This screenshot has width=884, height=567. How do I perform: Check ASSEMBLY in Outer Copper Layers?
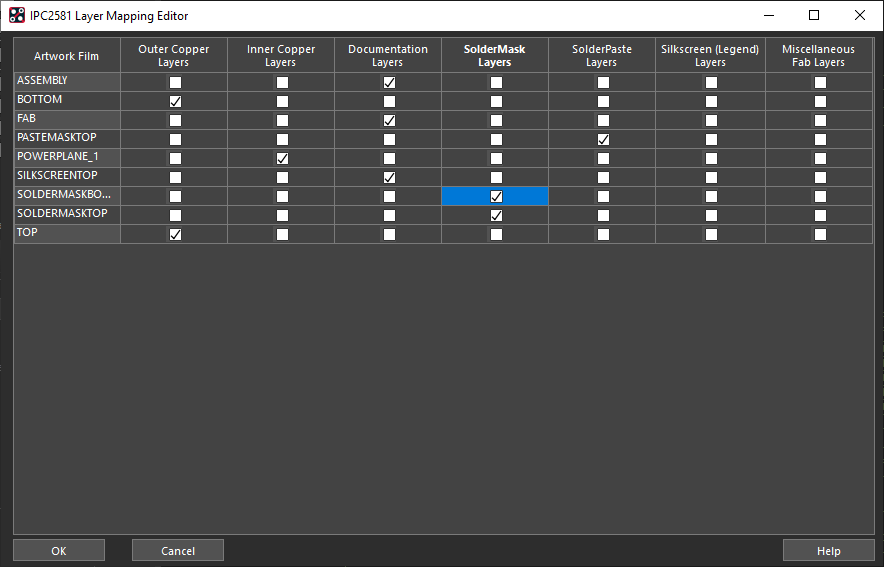[175, 82]
